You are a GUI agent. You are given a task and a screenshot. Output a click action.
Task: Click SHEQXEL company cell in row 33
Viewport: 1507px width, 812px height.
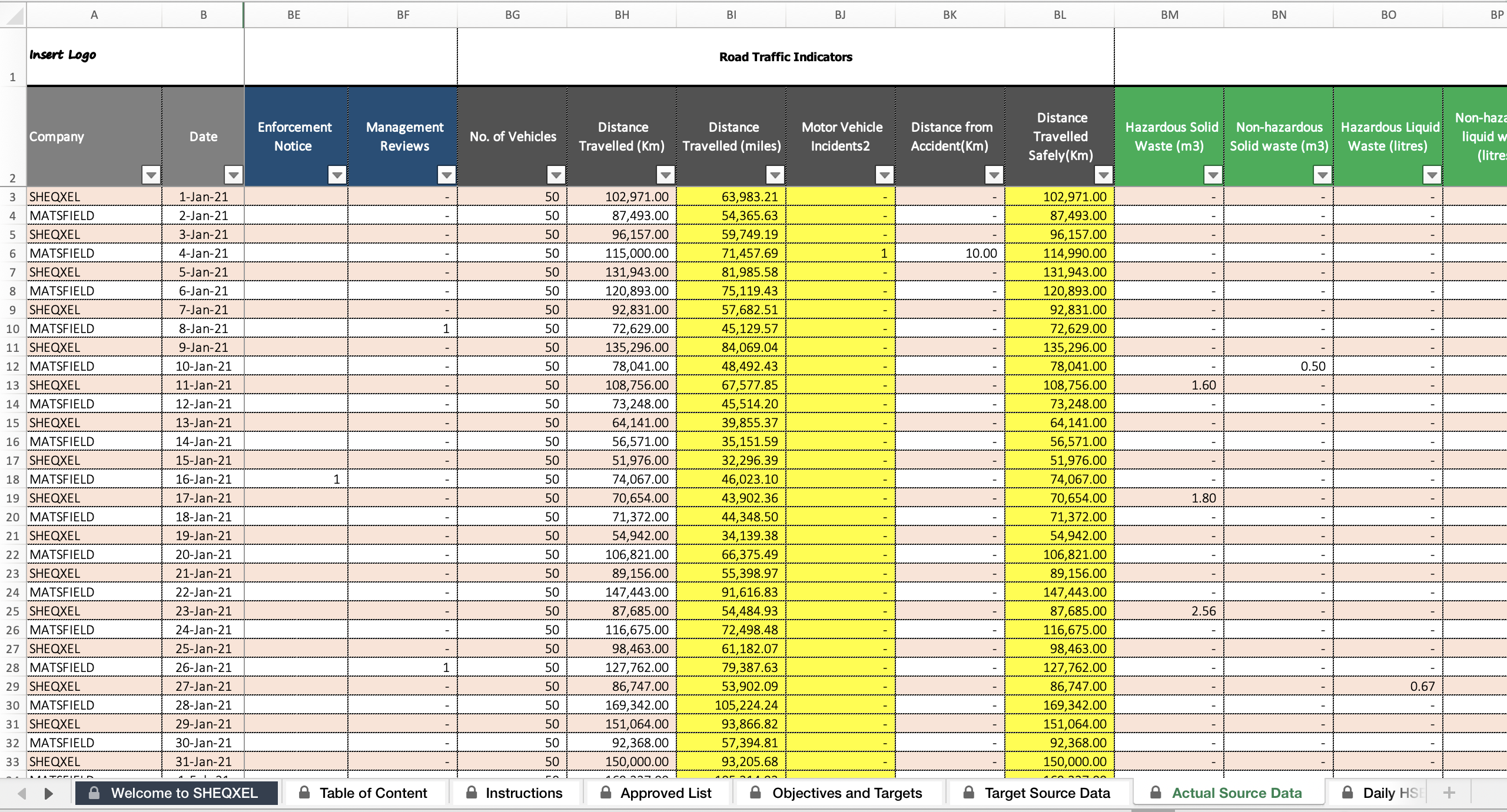pyautogui.click(x=94, y=761)
